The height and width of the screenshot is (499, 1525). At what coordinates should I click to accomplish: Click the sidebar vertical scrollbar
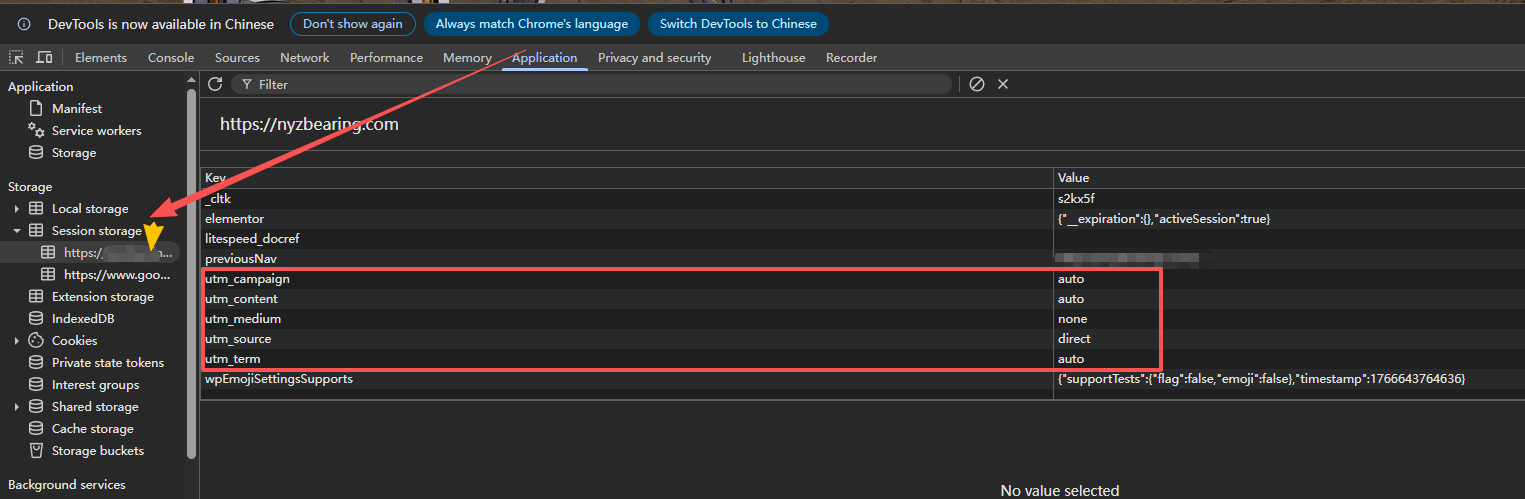[x=191, y=275]
